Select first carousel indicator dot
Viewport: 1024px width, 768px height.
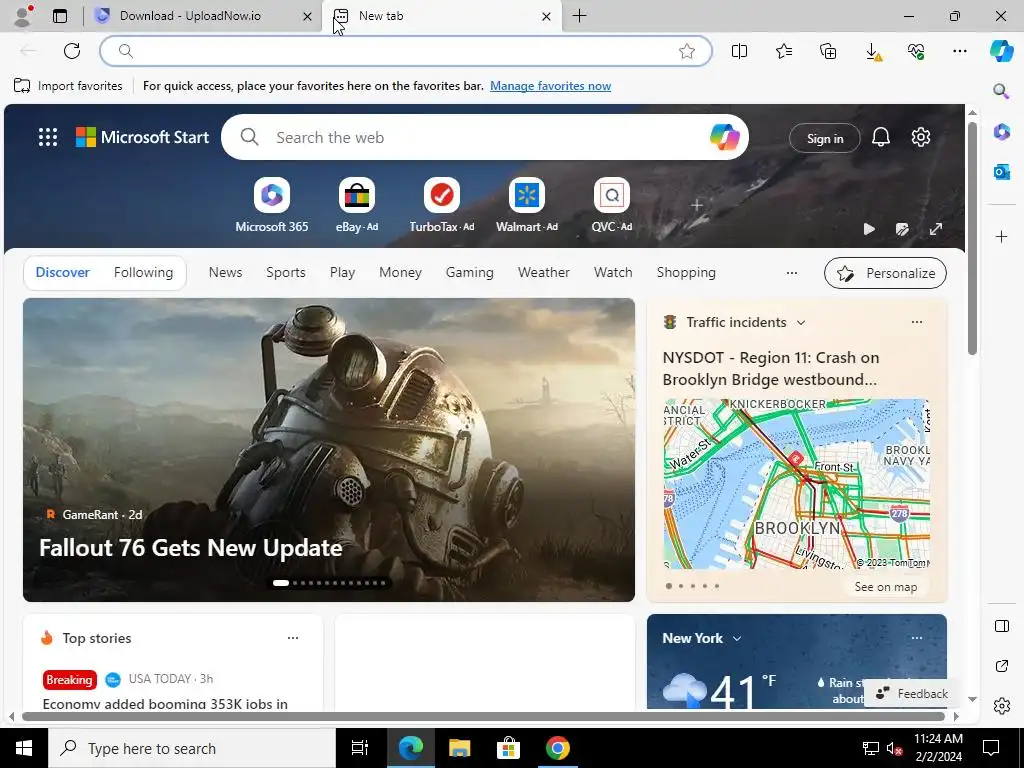[281, 583]
